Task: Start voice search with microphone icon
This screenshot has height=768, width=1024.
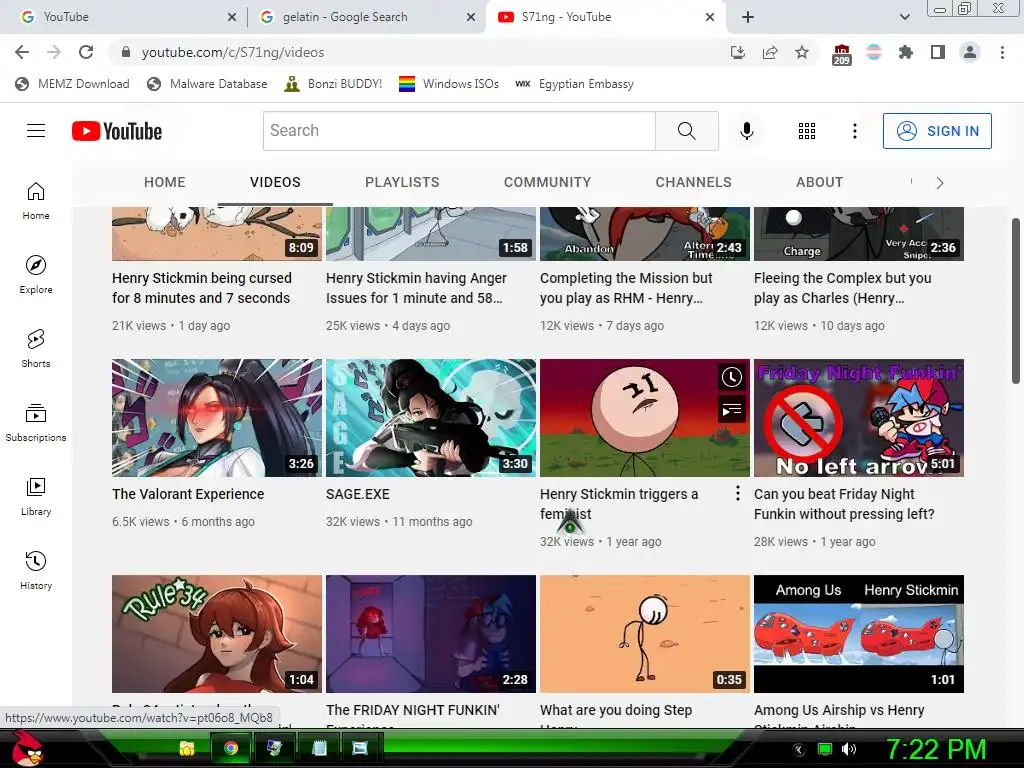Action: (746, 131)
